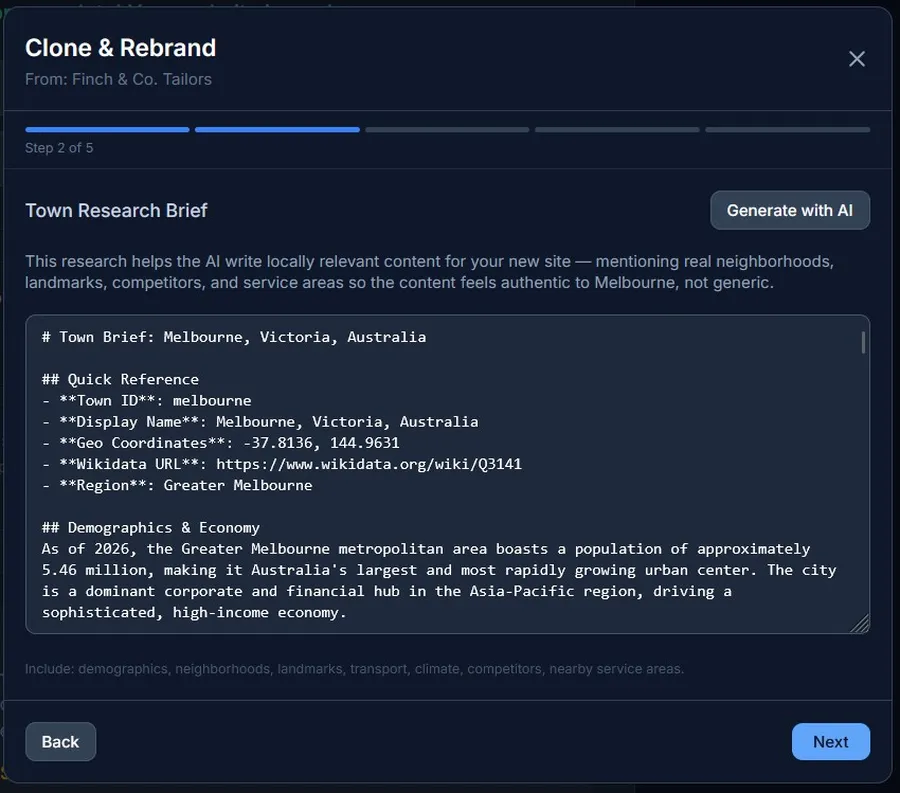Click the textarea resize handle corner
Screen dimensions: 900x793
click(861, 624)
